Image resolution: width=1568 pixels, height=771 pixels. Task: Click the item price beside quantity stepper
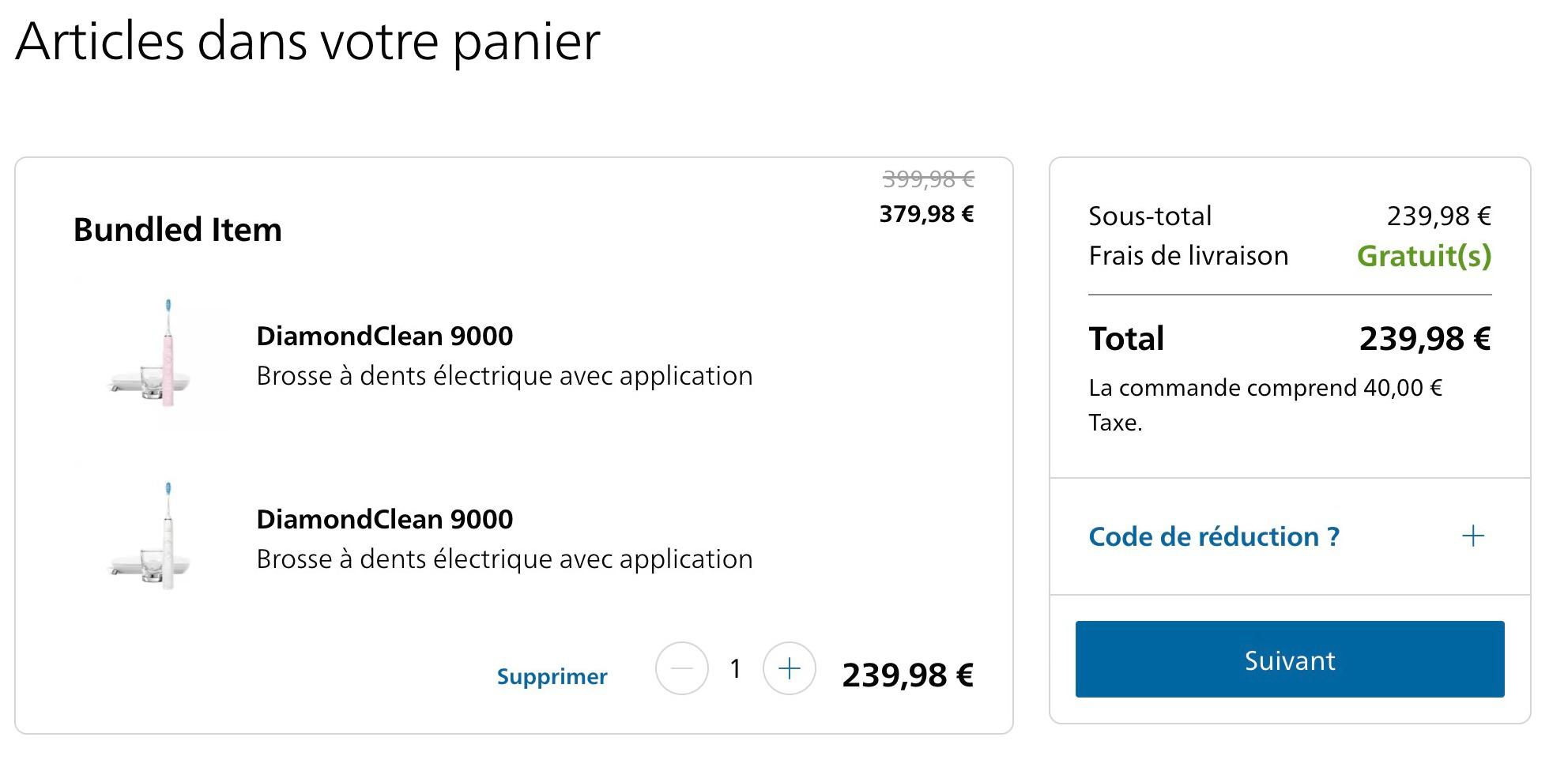click(x=908, y=675)
